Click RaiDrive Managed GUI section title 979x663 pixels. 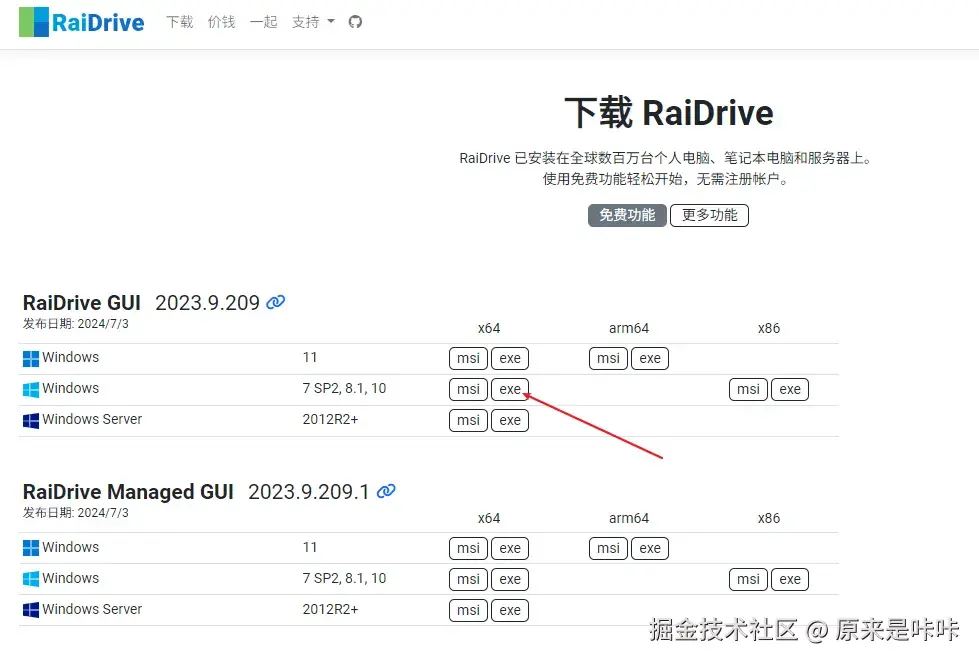click(128, 492)
